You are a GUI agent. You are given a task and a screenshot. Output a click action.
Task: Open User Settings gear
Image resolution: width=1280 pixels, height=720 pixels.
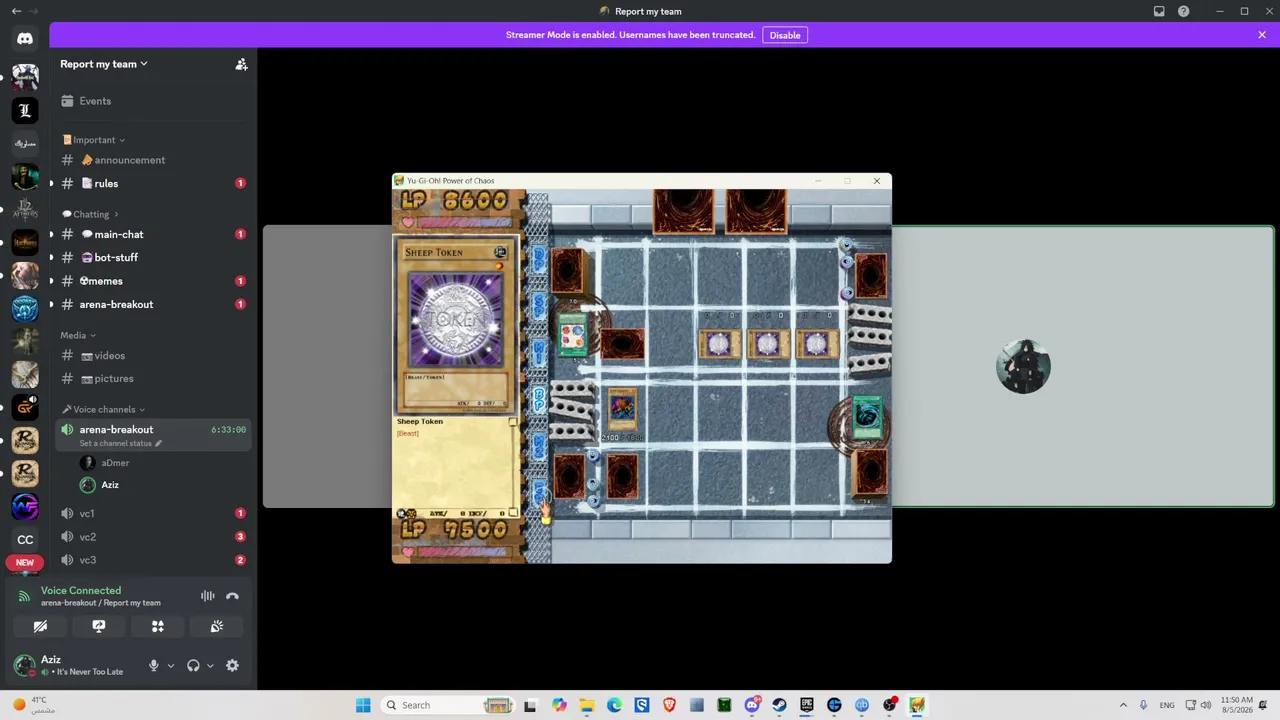click(232, 666)
